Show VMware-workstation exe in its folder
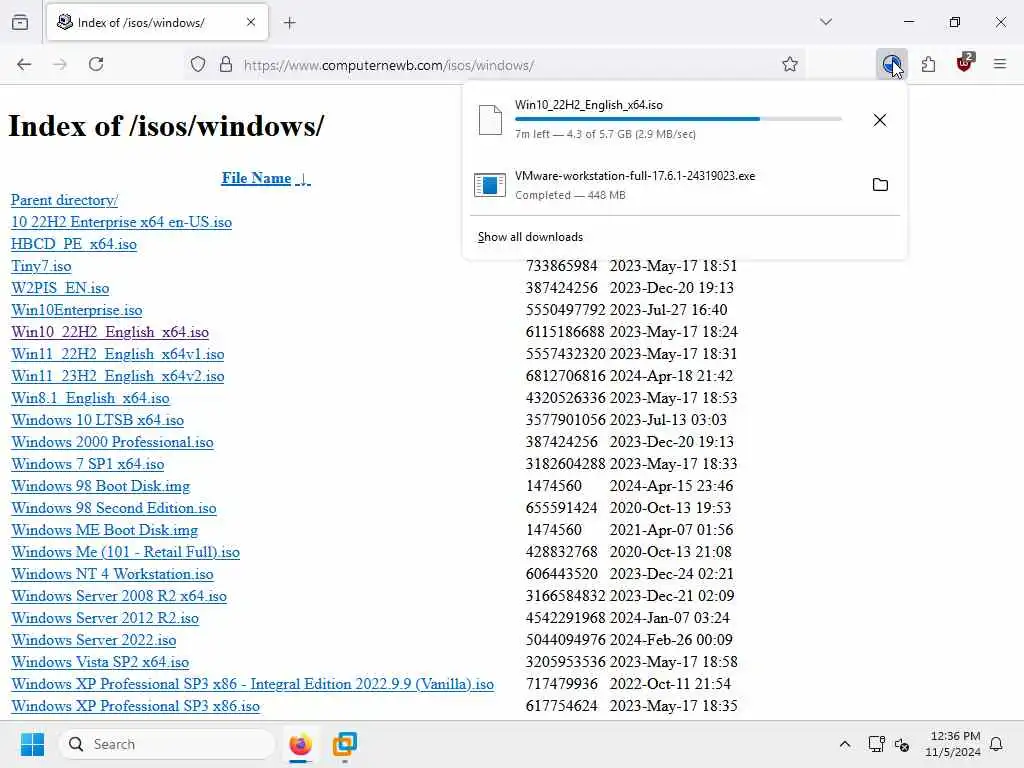The width and height of the screenshot is (1024, 768). [880, 185]
